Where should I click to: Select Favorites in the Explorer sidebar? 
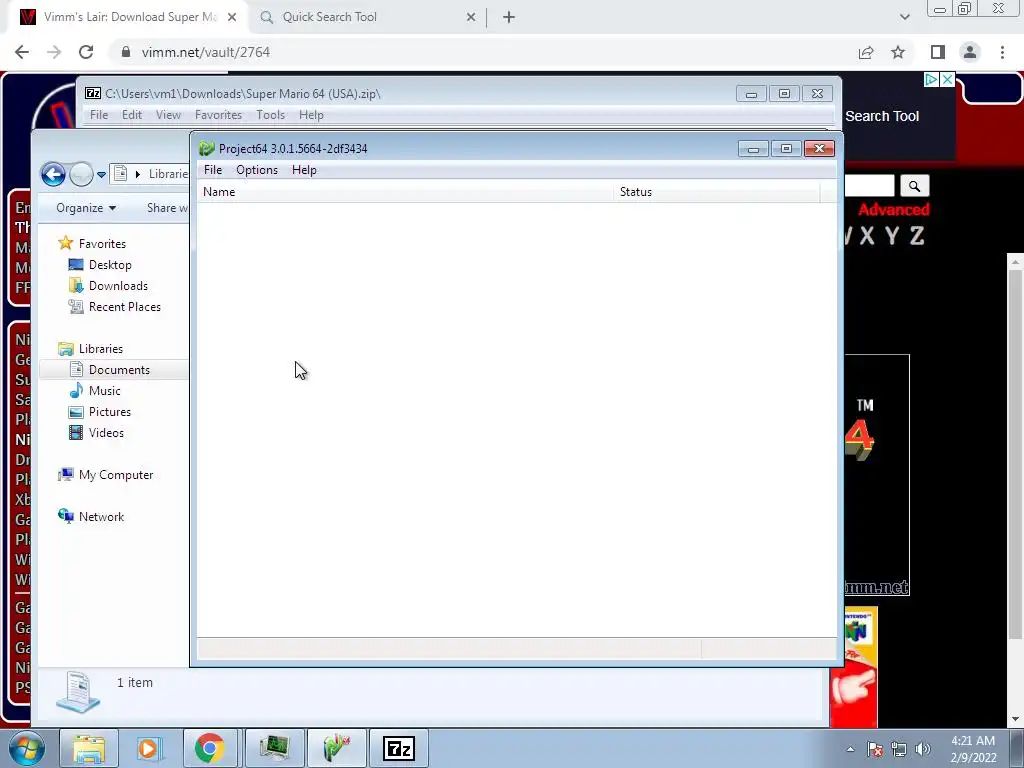click(102, 244)
